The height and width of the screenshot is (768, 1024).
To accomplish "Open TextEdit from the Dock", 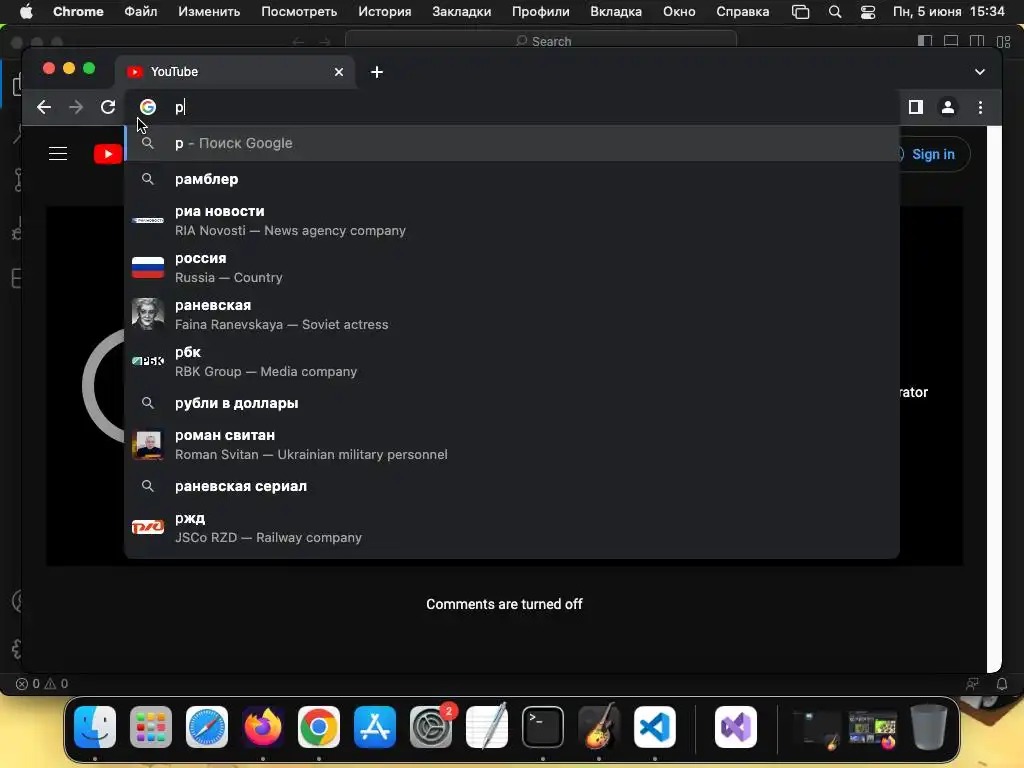I will pyautogui.click(x=487, y=727).
